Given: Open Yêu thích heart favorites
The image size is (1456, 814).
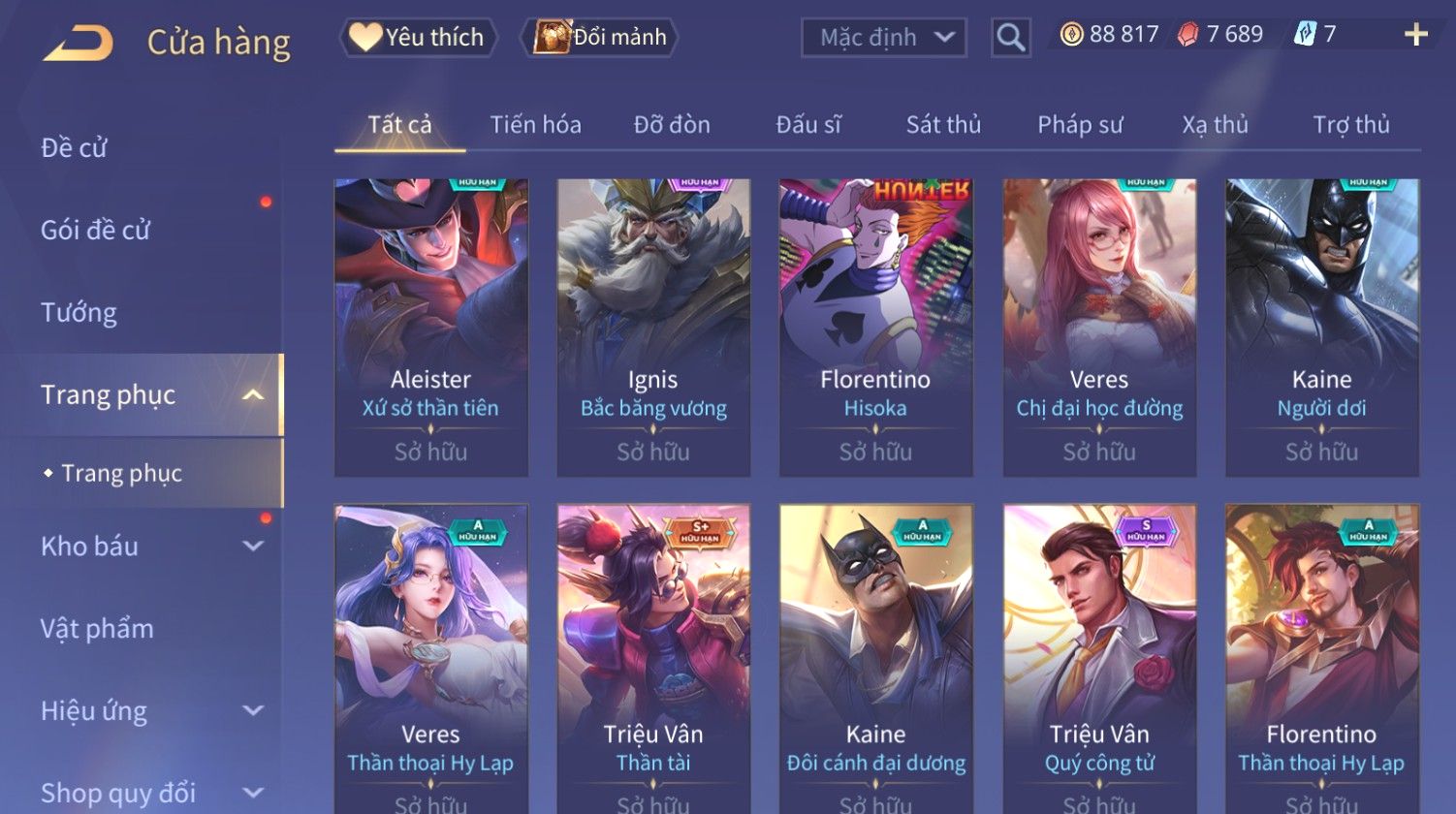Looking at the screenshot, I should (418, 38).
